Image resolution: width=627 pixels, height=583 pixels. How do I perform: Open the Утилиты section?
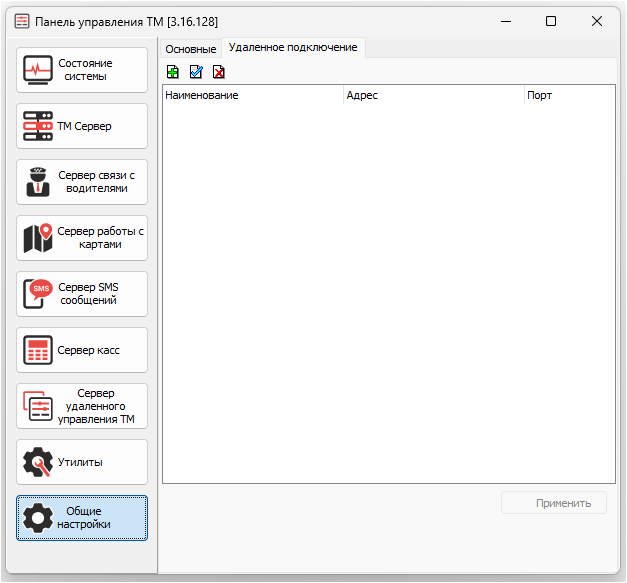click(x=82, y=462)
